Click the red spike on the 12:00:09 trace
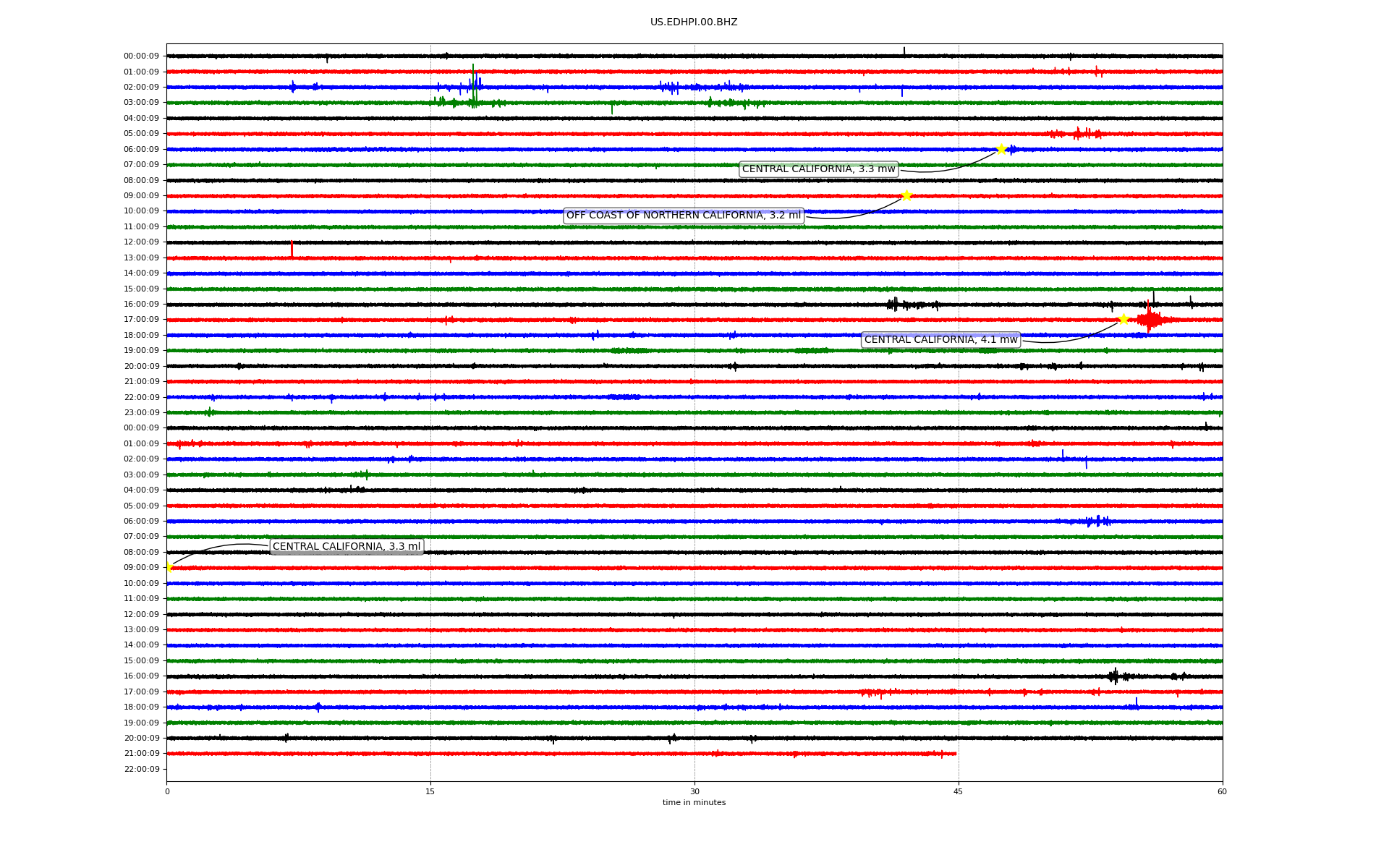This screenshot has height=868, width=1389. (292, 249)
